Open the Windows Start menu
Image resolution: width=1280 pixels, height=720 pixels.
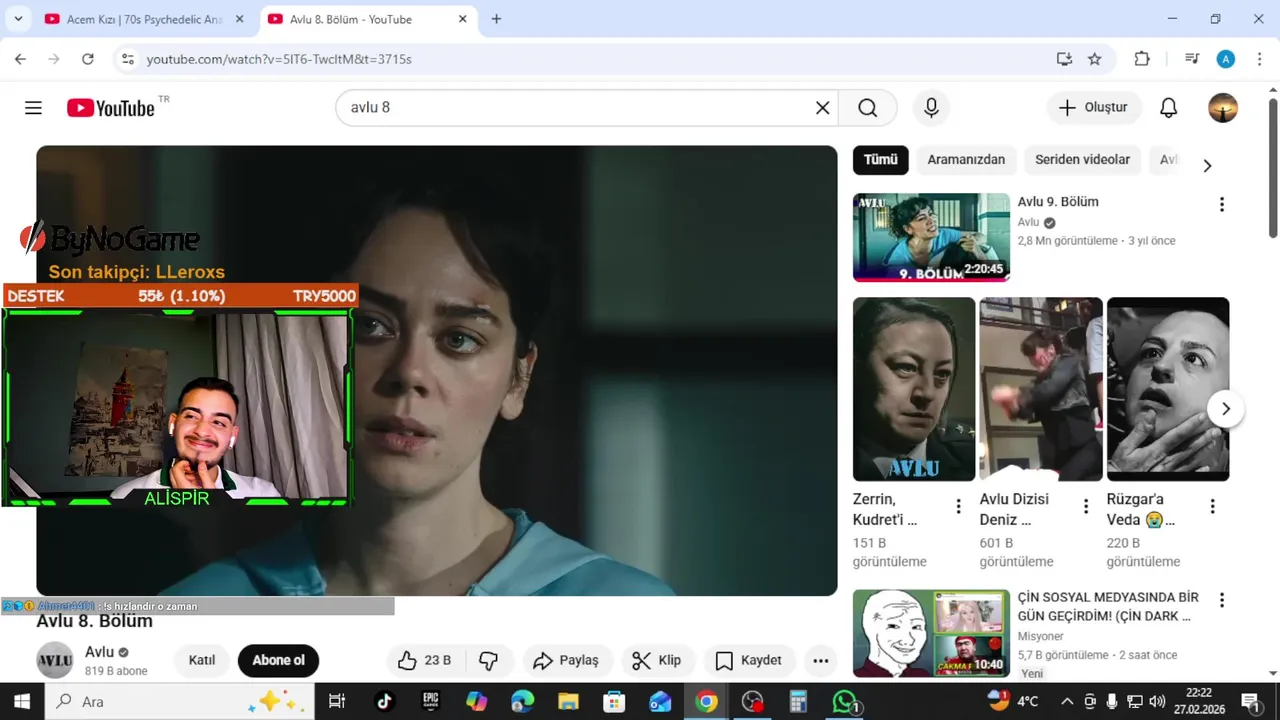[x=22, y=701]
